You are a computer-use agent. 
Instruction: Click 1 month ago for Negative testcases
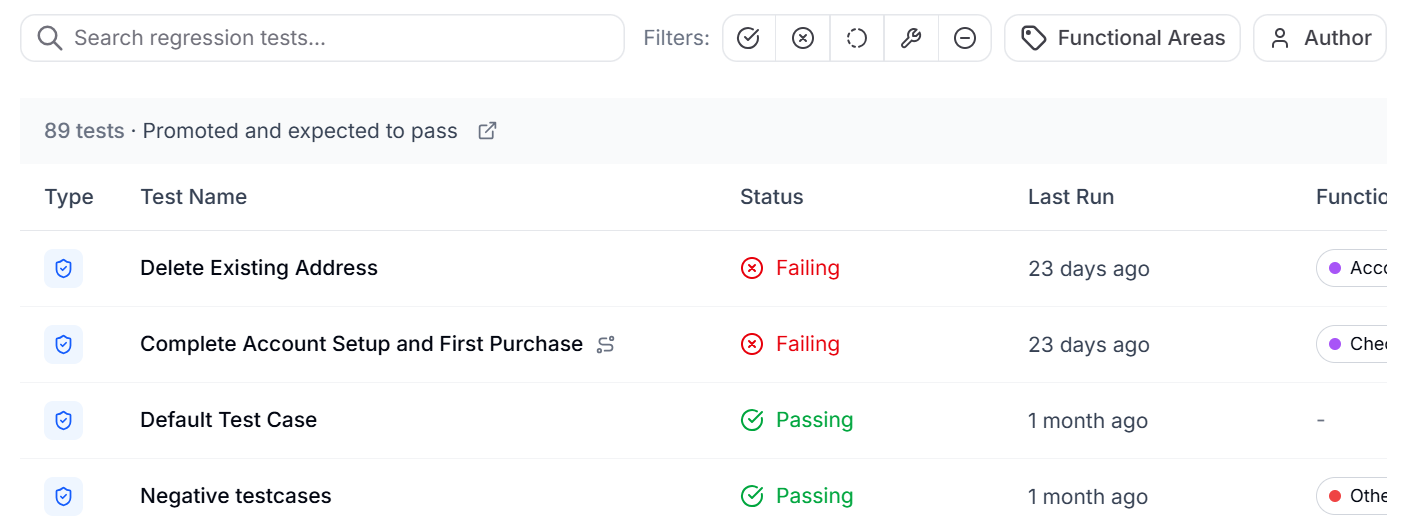pyautogui.click(x=1088, y=497)
